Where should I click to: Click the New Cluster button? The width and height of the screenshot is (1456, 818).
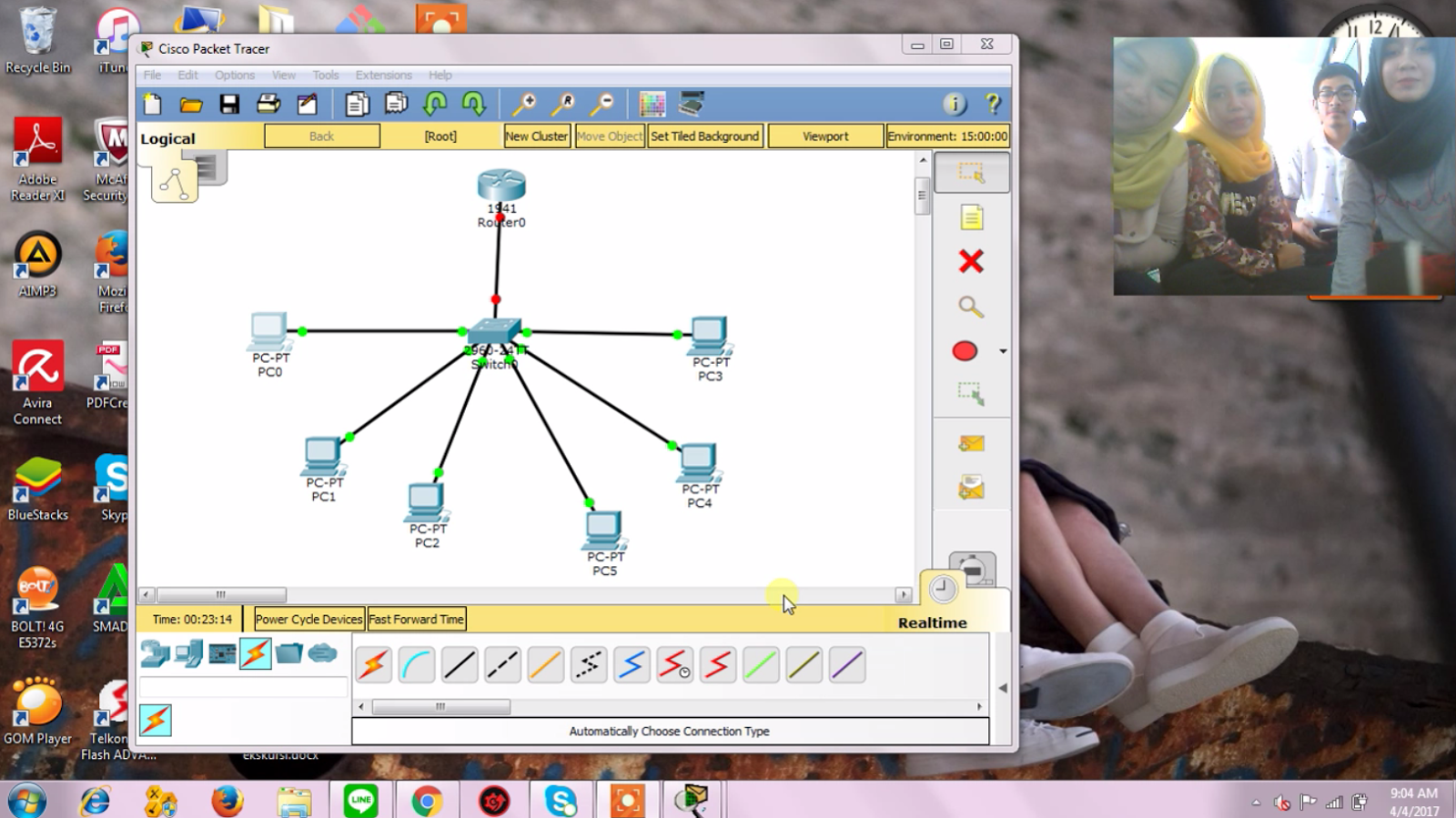[537, 136]
